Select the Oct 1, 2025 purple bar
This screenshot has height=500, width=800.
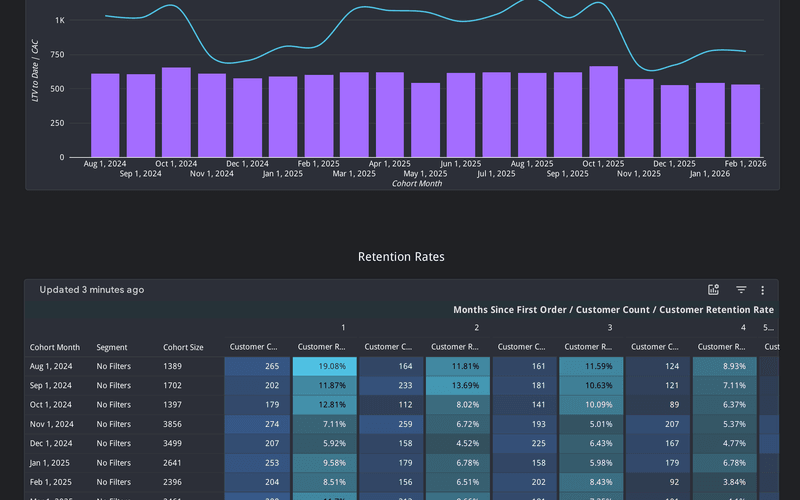tap(603, 112)
